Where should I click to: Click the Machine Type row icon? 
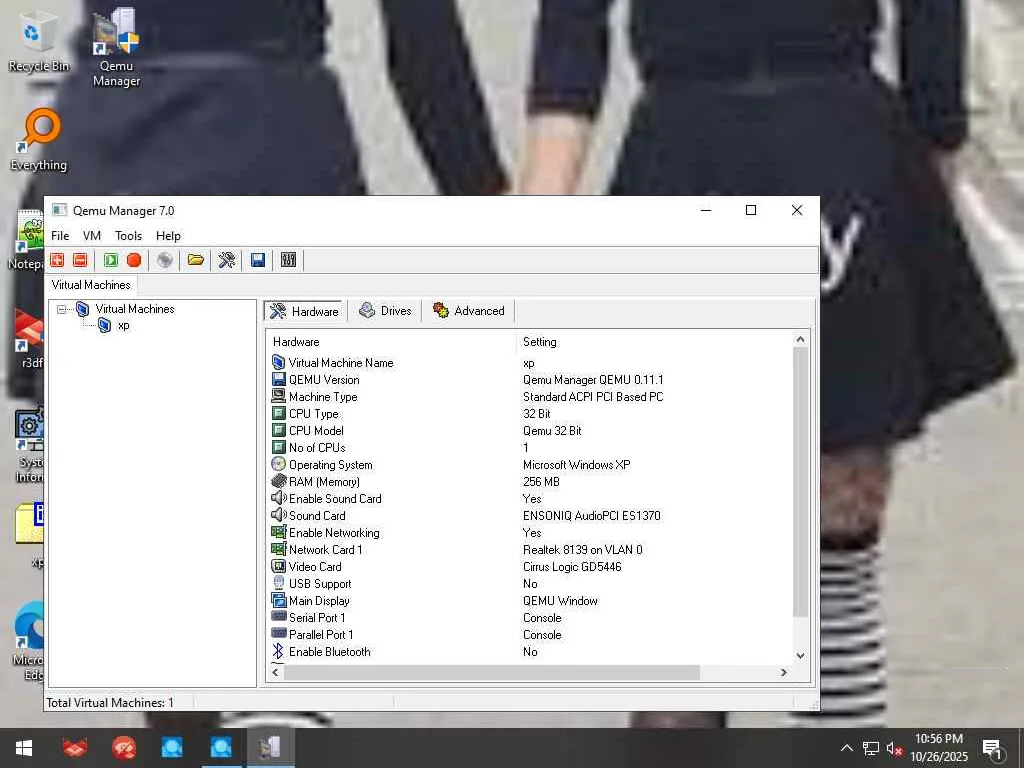[279, 396]
